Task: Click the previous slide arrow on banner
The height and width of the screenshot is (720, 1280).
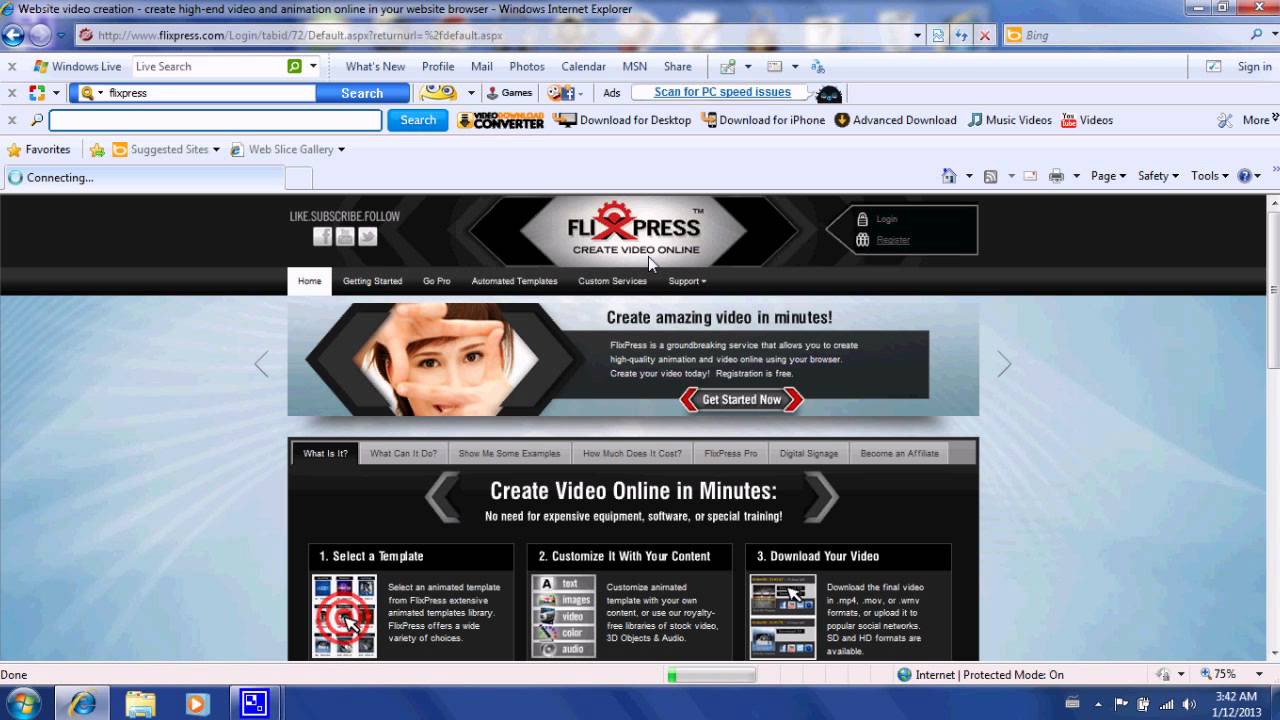Action: pos(261,364)
